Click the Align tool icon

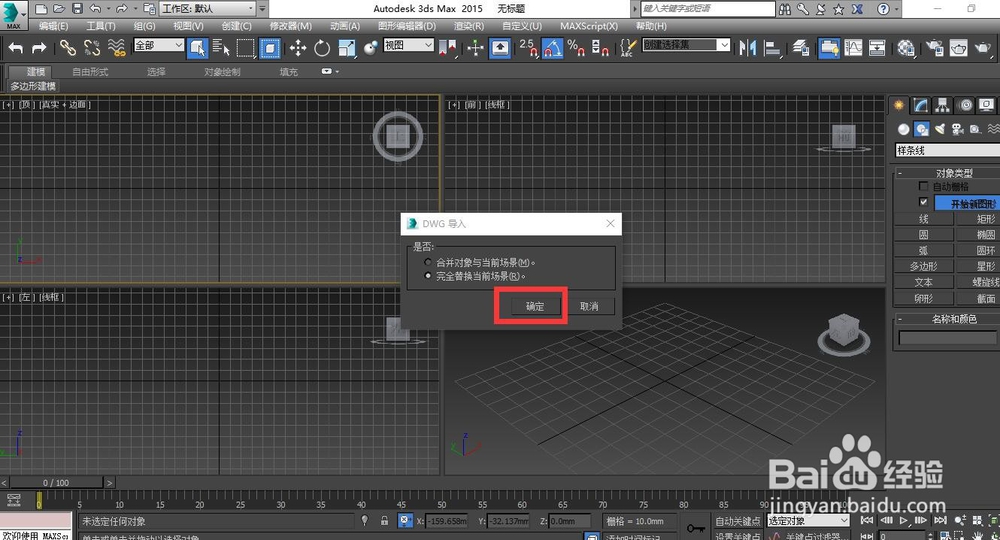pyautogui.click(x=772, y=48)
